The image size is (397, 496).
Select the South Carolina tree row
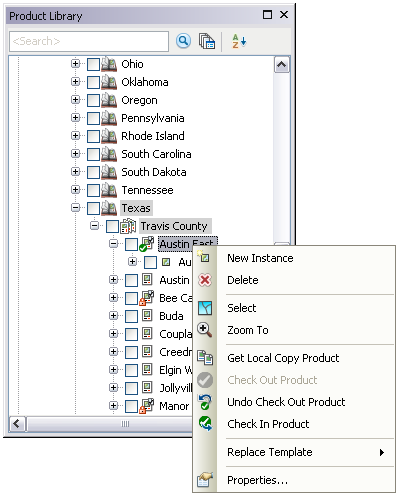(156, 154)
